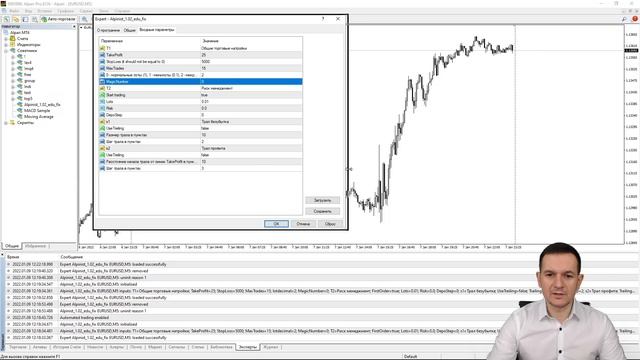Click the MagicNumber row icon
This screenshot has height=360, width=640.
point(102,82)
